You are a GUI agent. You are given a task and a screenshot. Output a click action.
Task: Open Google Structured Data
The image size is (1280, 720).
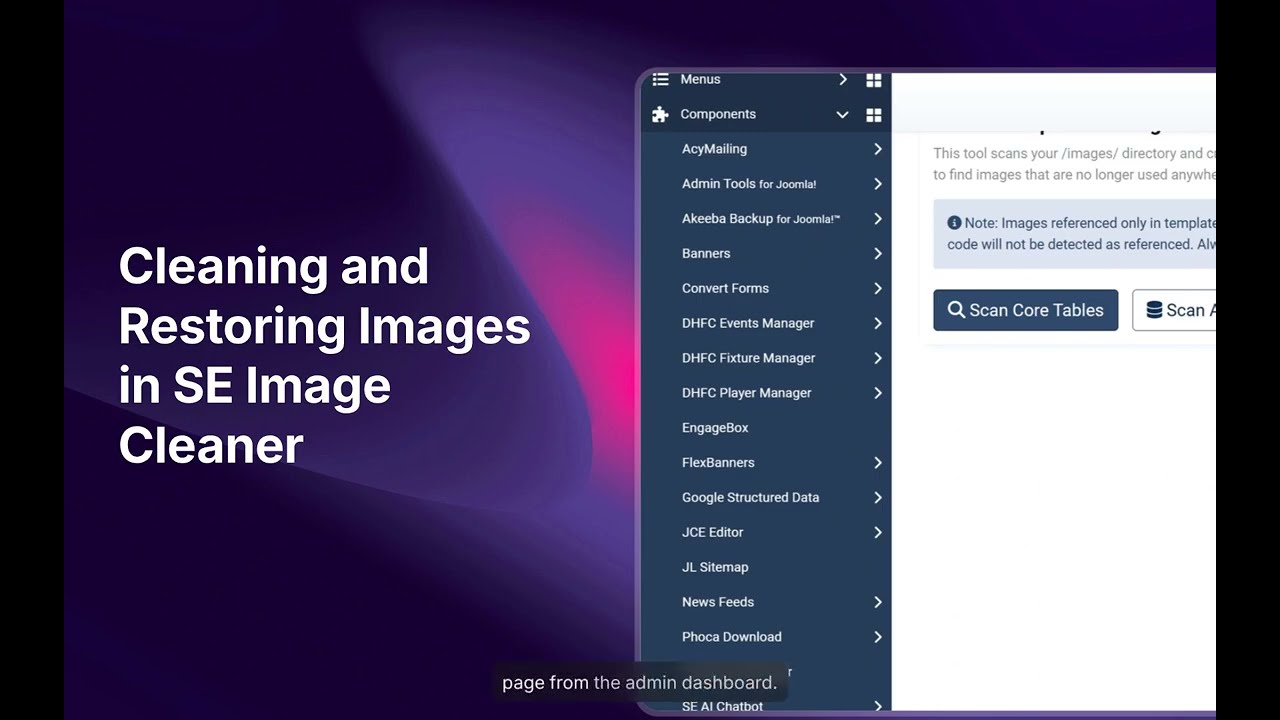point(750,497)
